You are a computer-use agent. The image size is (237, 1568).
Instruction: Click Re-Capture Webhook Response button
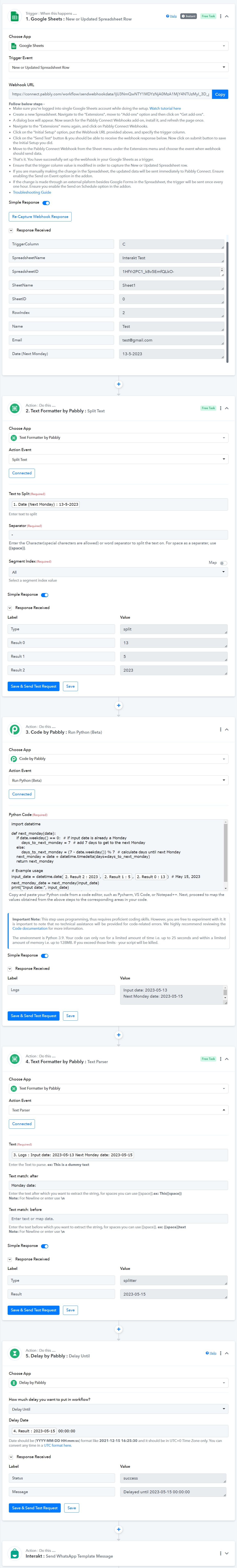pyautogui.click(x=40, y=217)
